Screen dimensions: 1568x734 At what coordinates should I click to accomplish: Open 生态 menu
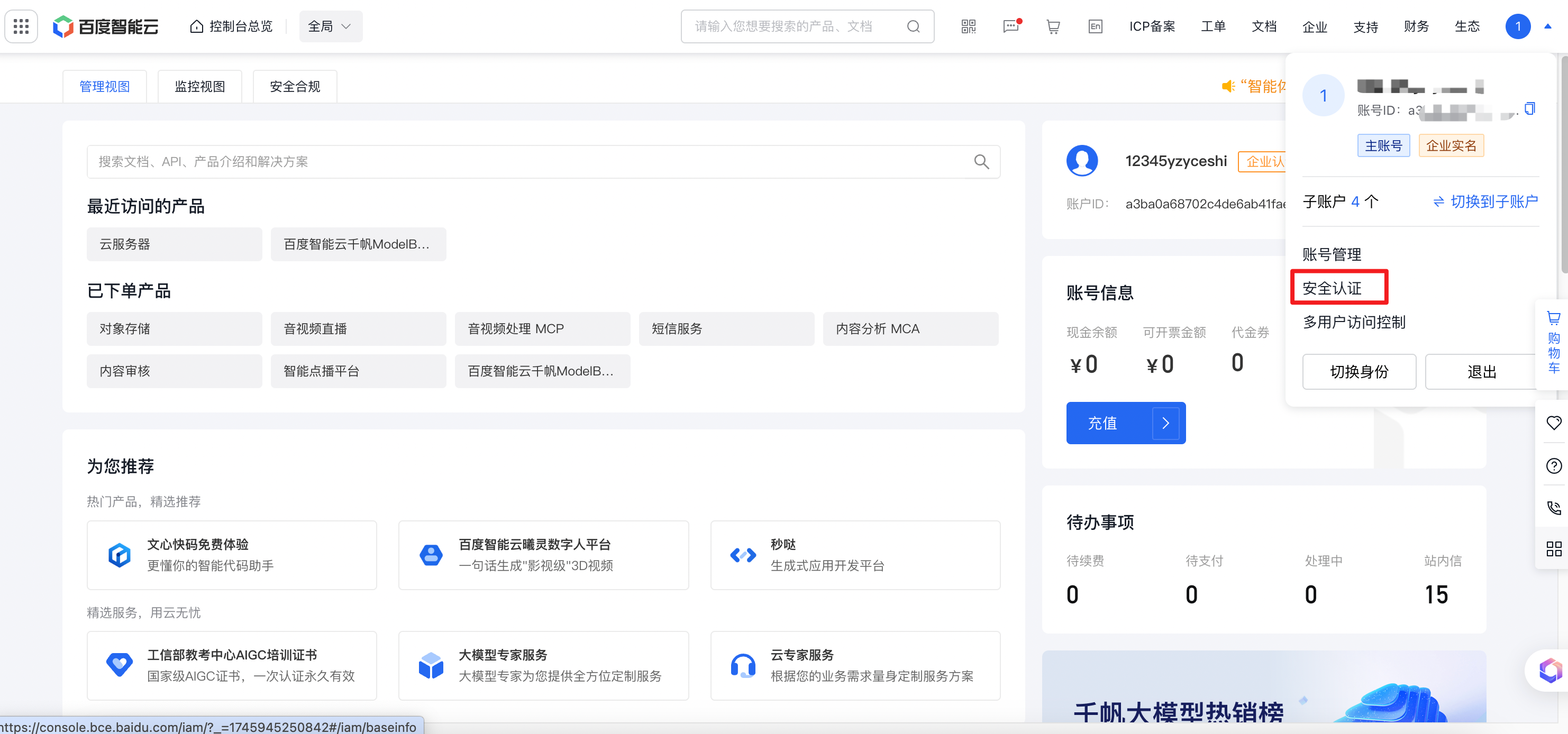pyautogui.click(x=1467, y=26)
